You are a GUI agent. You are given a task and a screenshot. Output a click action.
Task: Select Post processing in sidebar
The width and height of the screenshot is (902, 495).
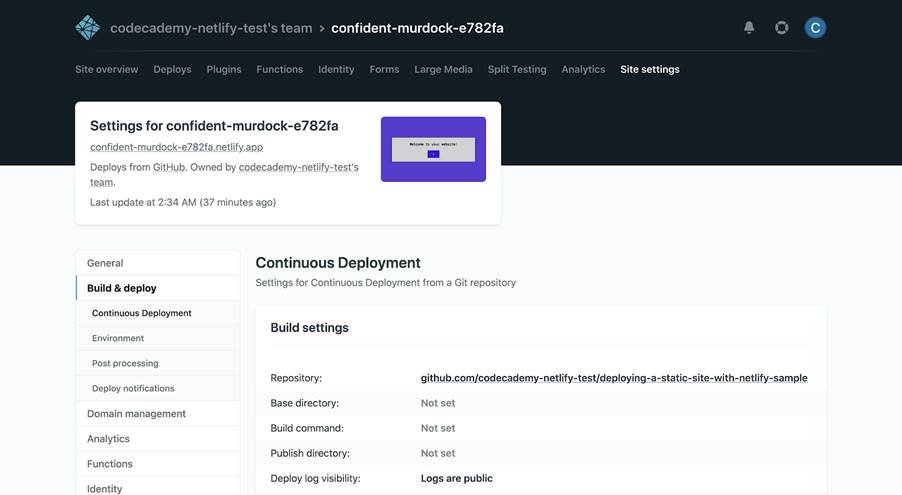125,363
